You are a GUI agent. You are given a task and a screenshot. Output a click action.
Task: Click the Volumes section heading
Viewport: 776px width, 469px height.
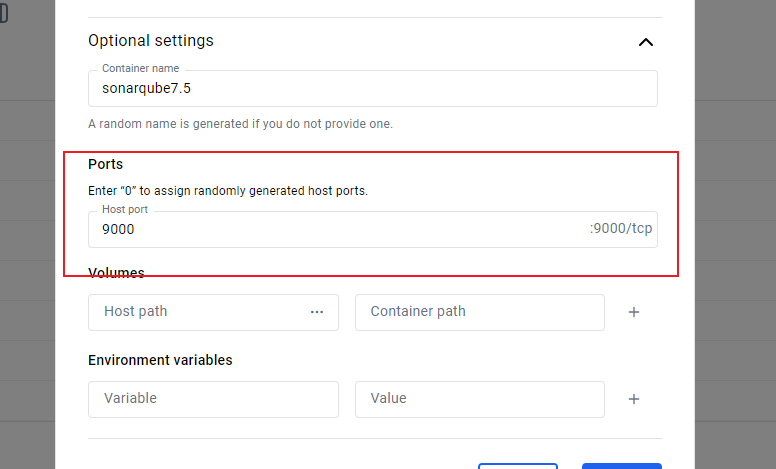coord(116,273)
